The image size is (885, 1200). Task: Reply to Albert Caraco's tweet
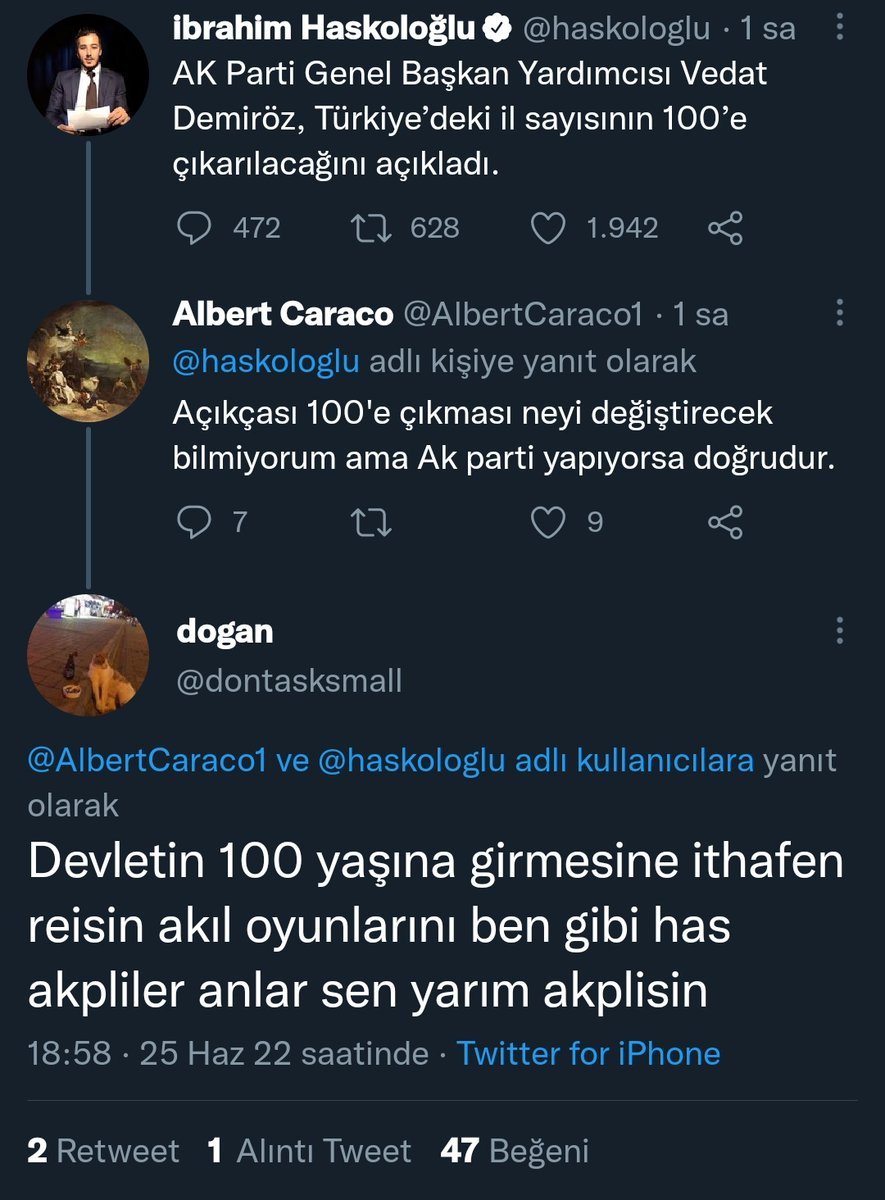coord(195,522)
